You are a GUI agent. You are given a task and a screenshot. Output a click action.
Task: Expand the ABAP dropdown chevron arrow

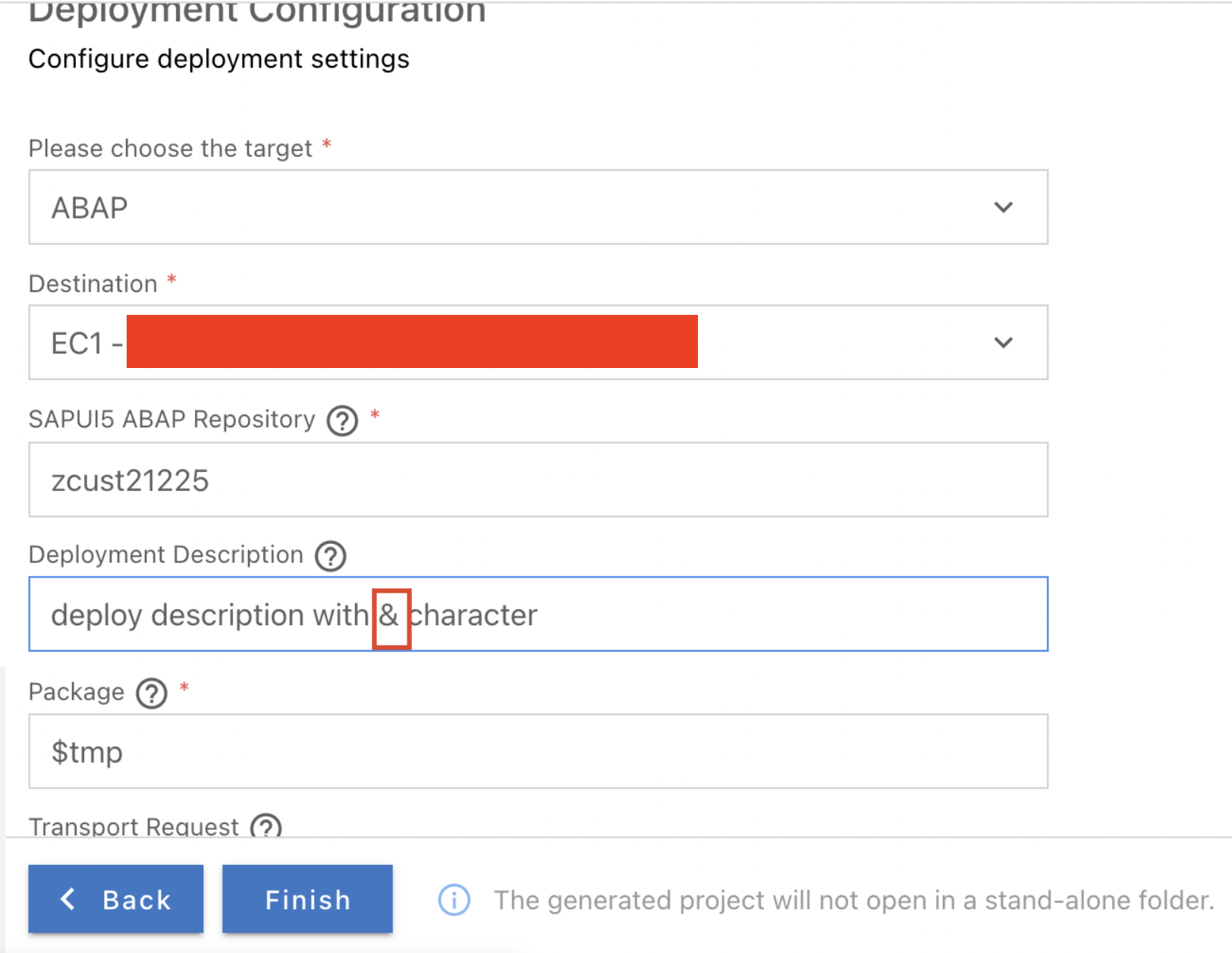click(x=1003, y=207)
